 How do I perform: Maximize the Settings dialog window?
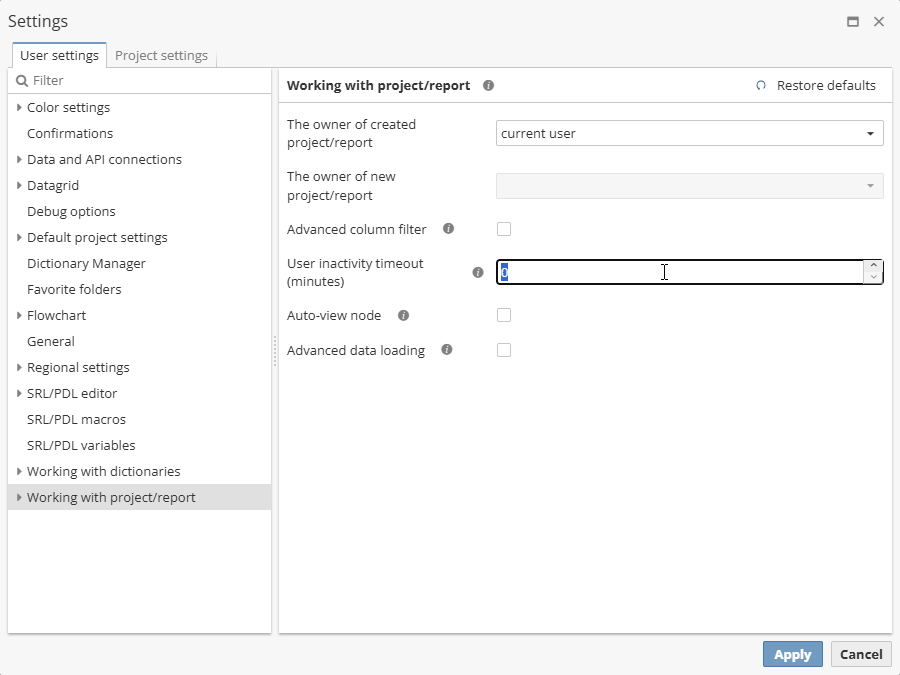pyautogui.click(x=853, y=21)
